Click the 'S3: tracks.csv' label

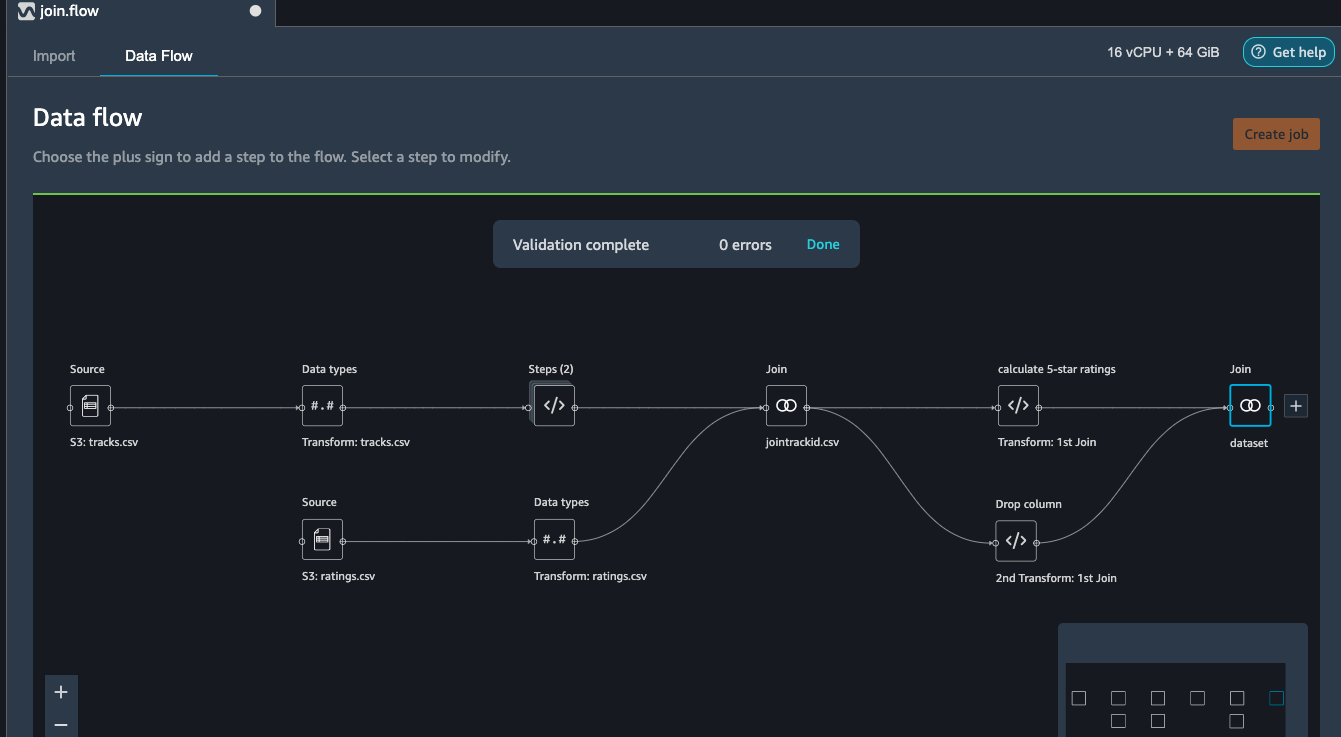tap(104, 442)
